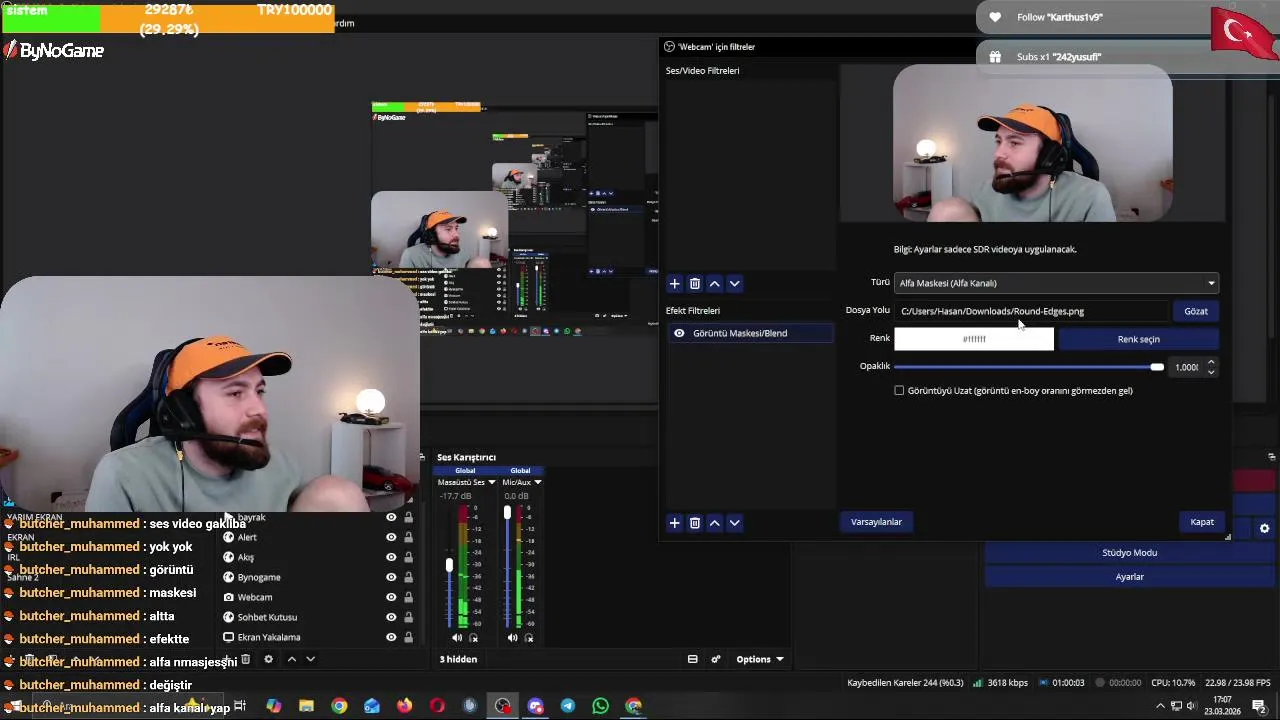Decrease opacity with spinner down arrow

click(1211, 372)
